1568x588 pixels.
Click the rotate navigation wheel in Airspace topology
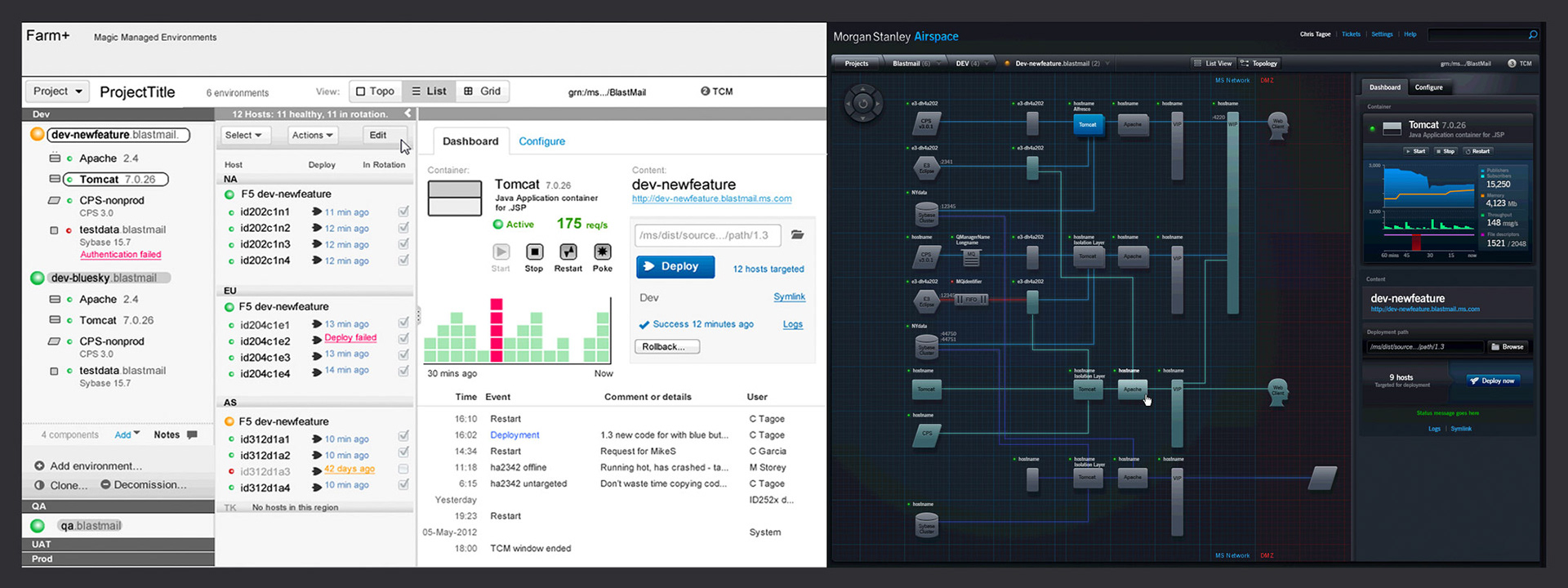tap(862, 104)
